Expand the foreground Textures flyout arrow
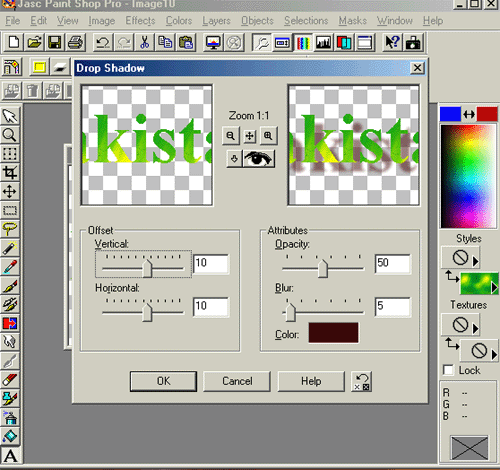This screenshot has width=500, height=470. click(x=476, y=329)
